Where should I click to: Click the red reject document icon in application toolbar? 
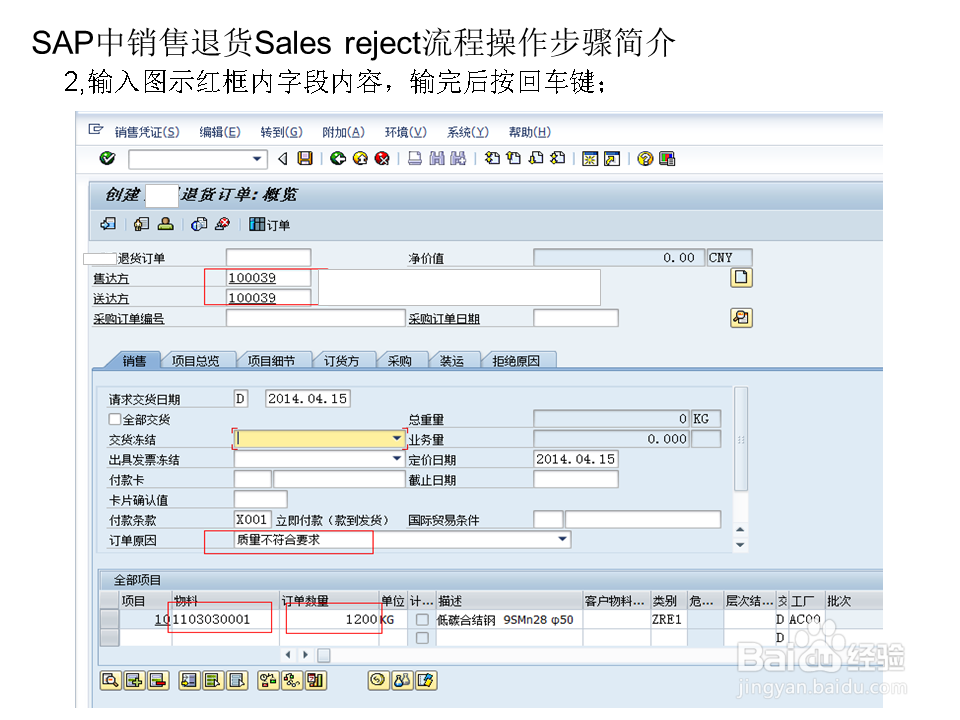[222, 224]
